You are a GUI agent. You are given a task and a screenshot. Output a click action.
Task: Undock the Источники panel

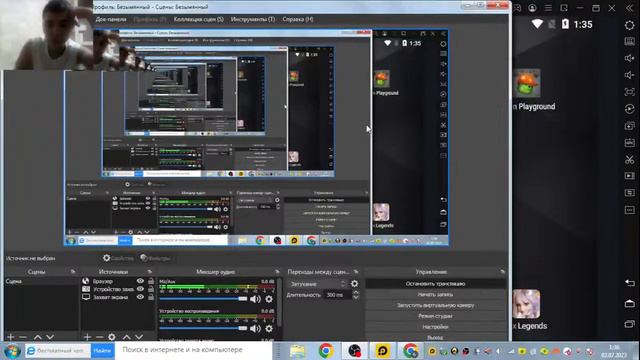tap(150, 271)
